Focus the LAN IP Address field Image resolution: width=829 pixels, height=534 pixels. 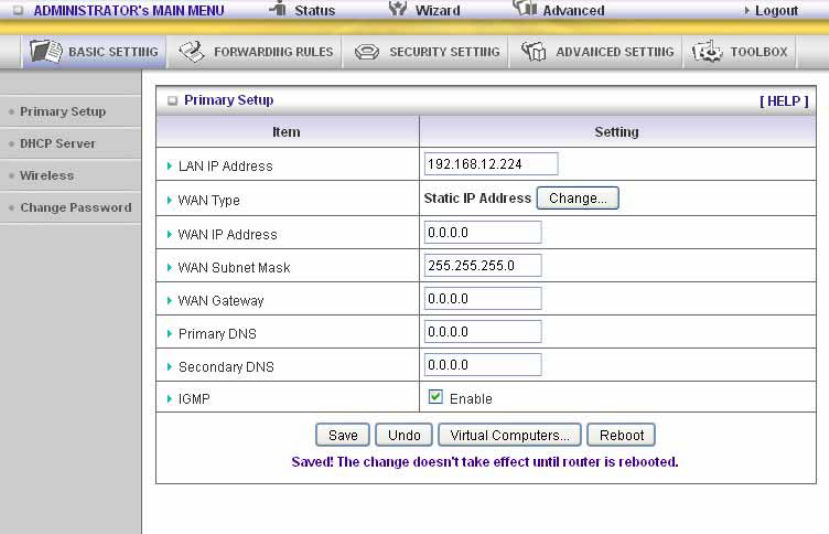coord(491,164)
